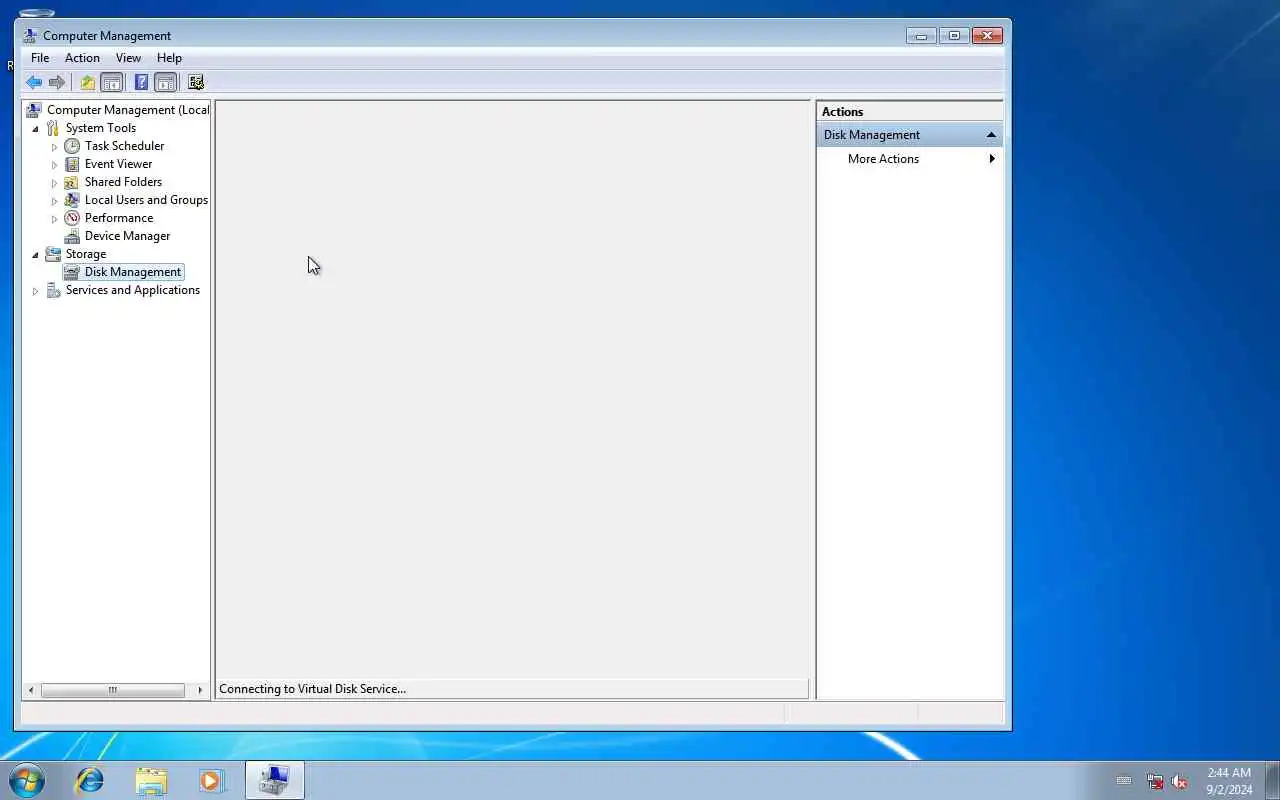
Task: Select the Local Users and Groups icon
Action: point(72,200)
